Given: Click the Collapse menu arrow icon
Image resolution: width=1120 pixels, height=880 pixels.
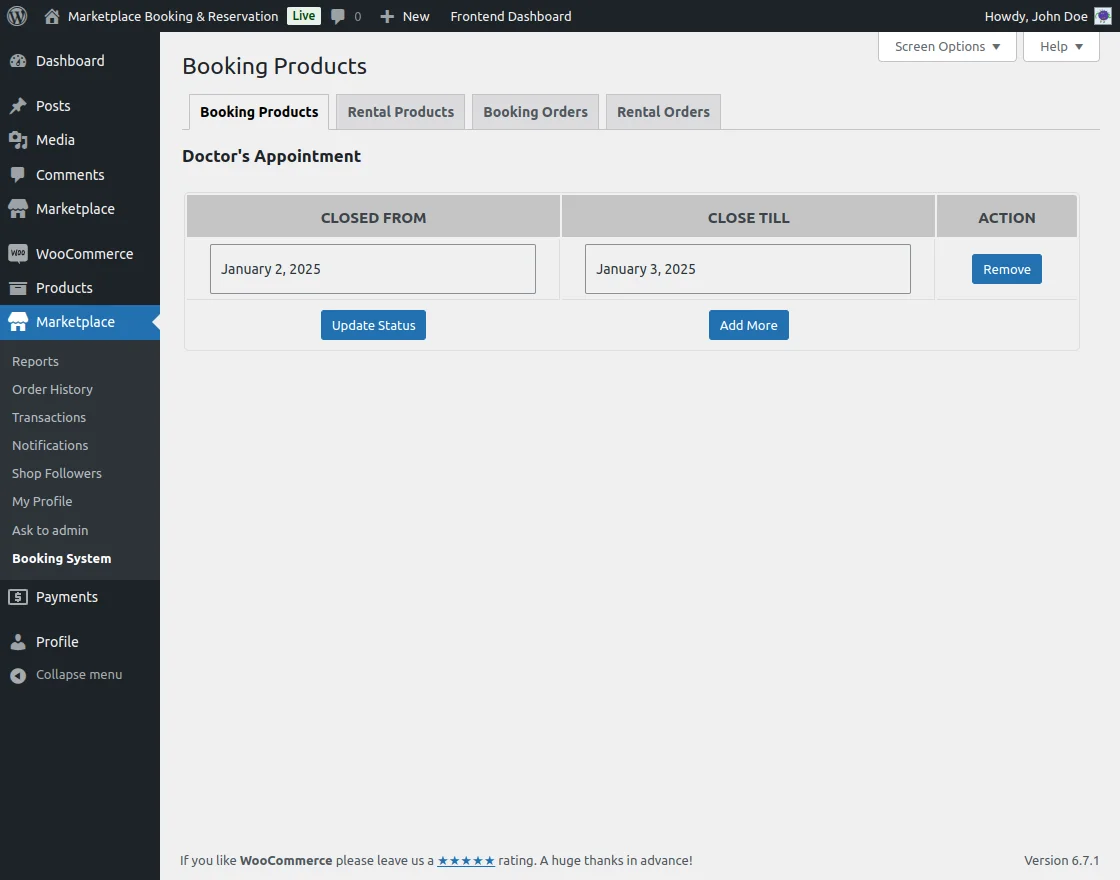Looking at the screenshot, I should point(18,675).
